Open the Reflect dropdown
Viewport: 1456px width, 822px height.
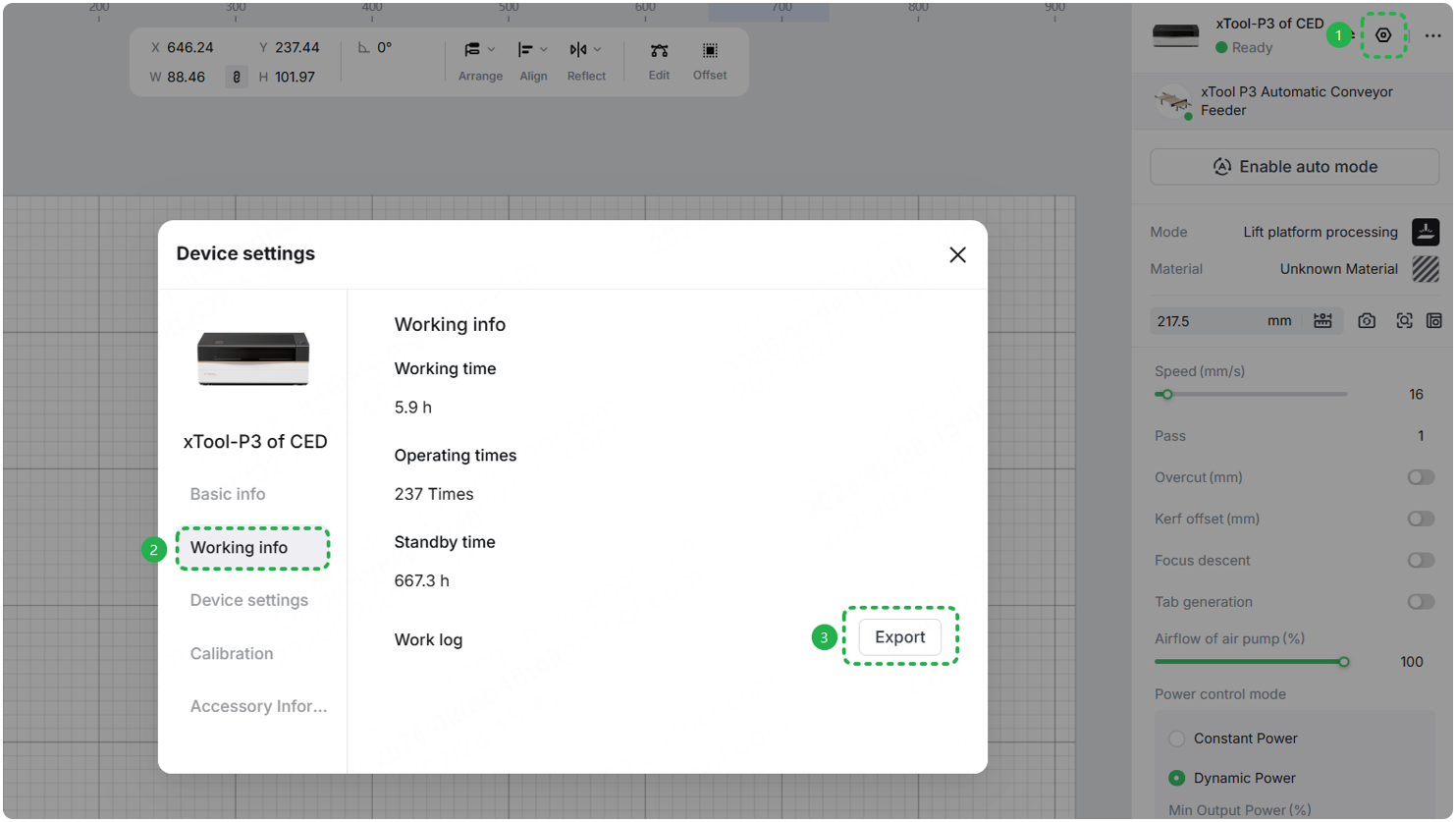coord(586,61)
